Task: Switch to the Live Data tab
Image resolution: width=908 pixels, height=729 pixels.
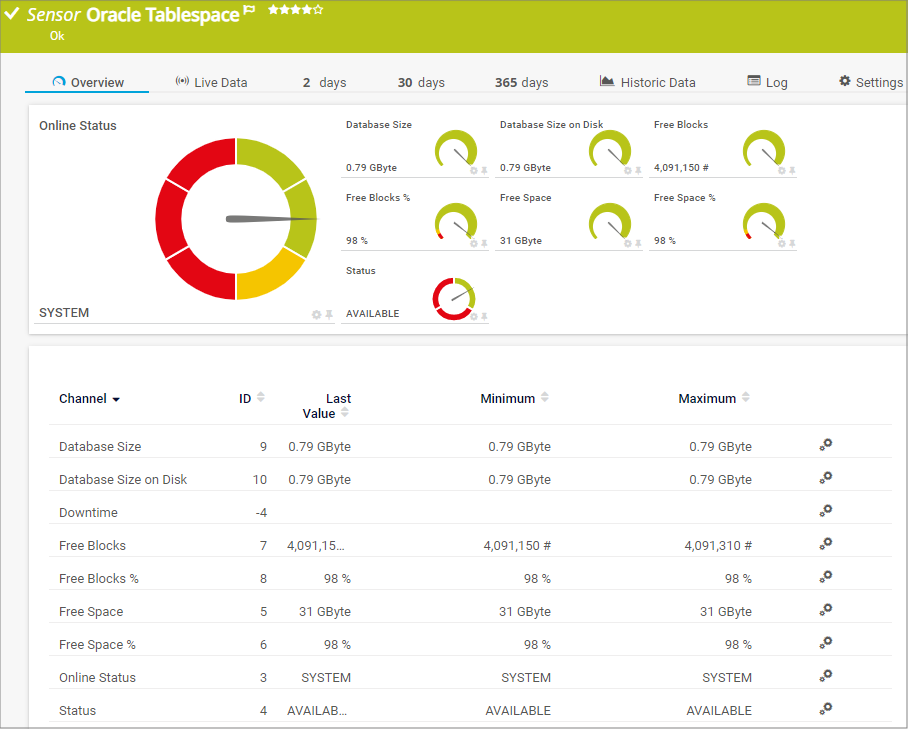Action: point(211,82)
